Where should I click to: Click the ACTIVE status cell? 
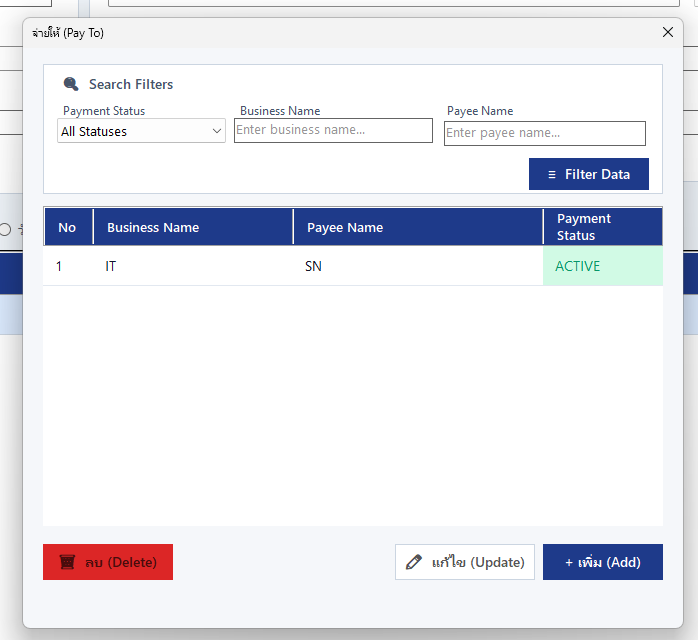(603, 266)
